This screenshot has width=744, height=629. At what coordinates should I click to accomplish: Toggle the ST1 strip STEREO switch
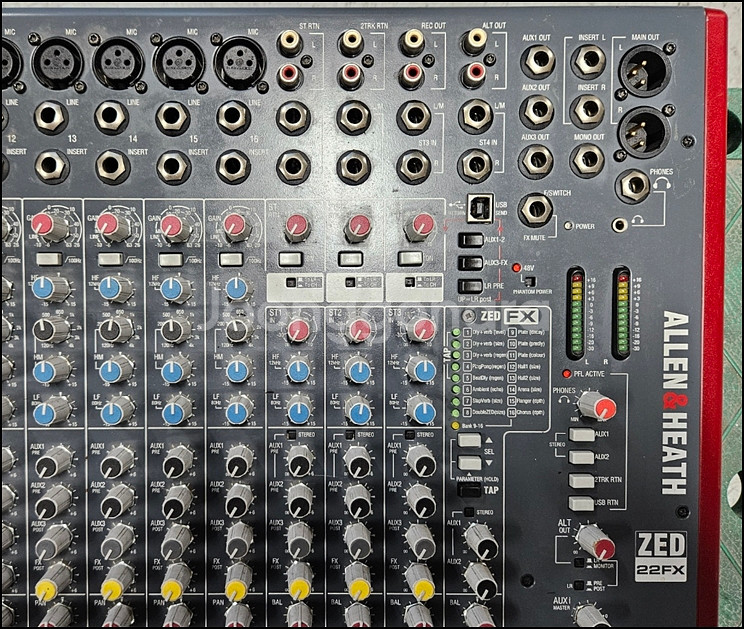click(x=291, y=435)
